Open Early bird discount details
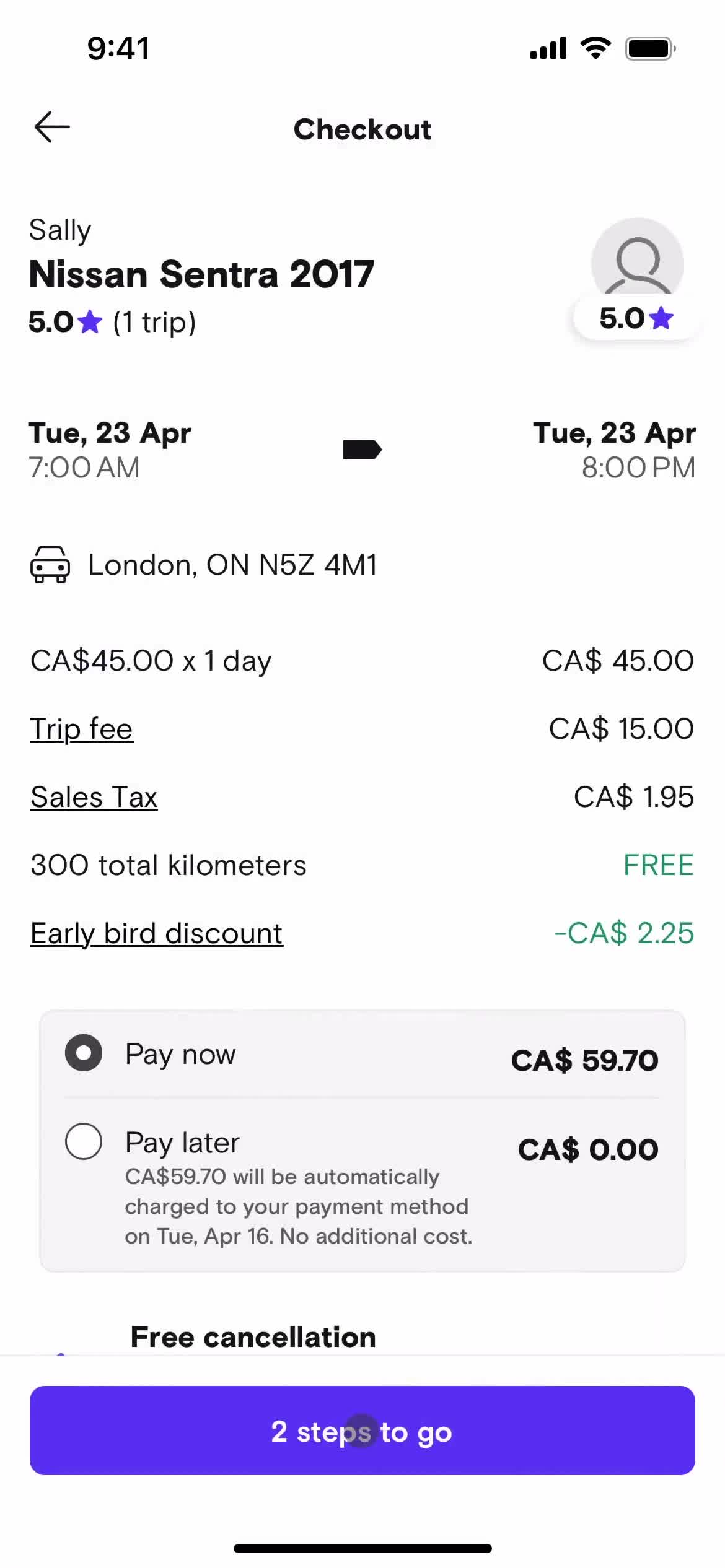 (x=157, y=933)
